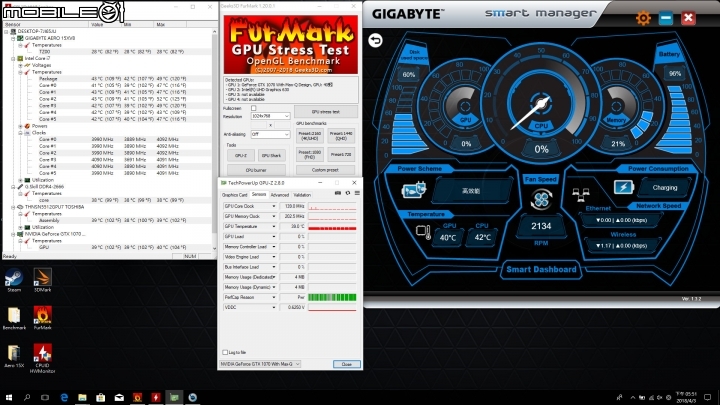Open the FurMark desktop shortcut

click(x=42, y=318)
